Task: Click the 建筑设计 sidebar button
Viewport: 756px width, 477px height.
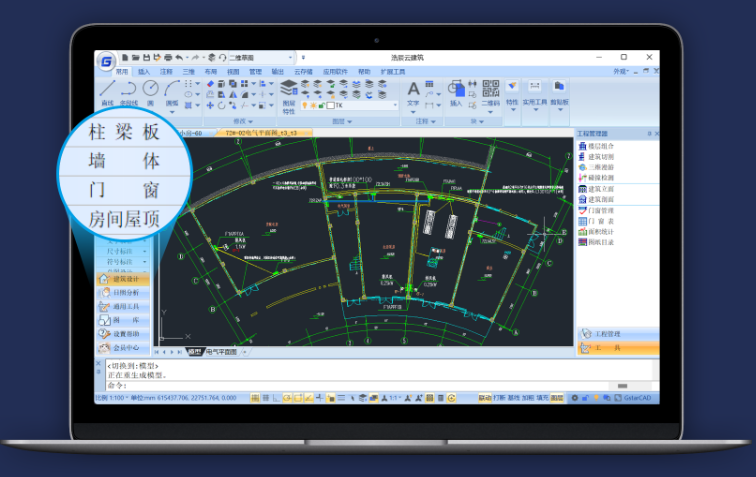Action: pyautogui.click(x=124, y=279)
